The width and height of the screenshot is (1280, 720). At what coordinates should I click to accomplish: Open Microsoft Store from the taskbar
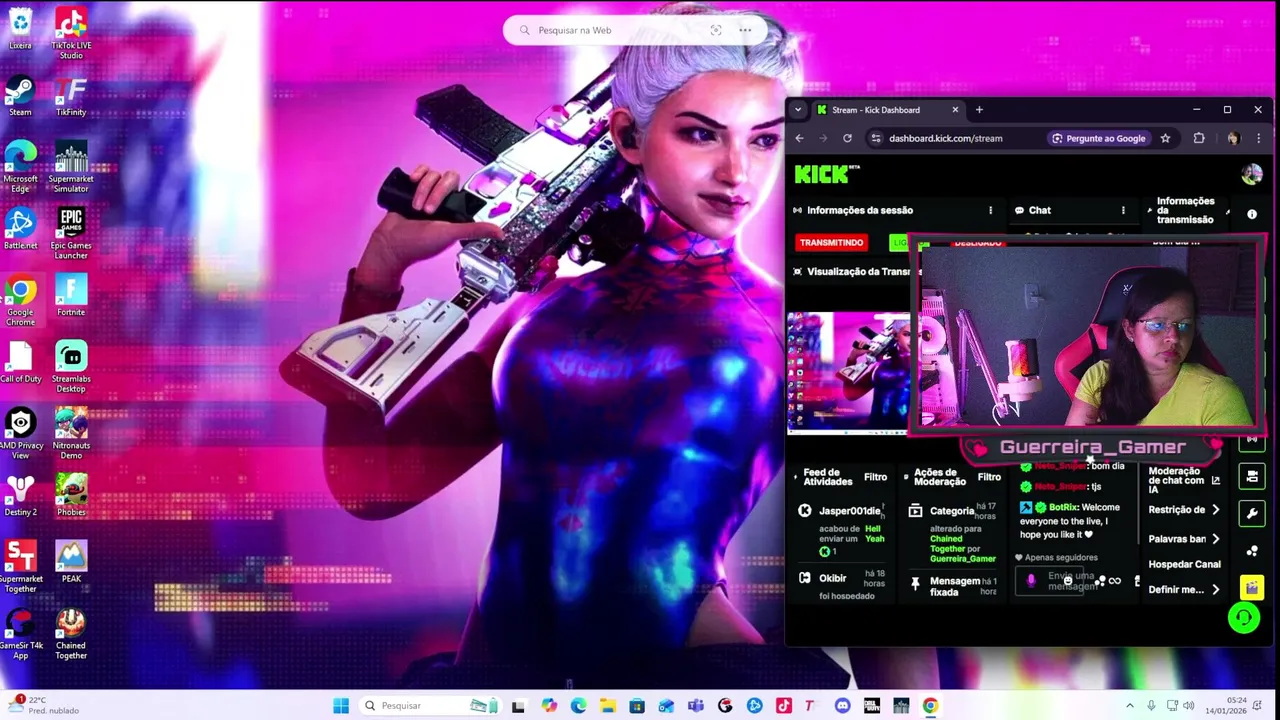[x=636, y=706]
